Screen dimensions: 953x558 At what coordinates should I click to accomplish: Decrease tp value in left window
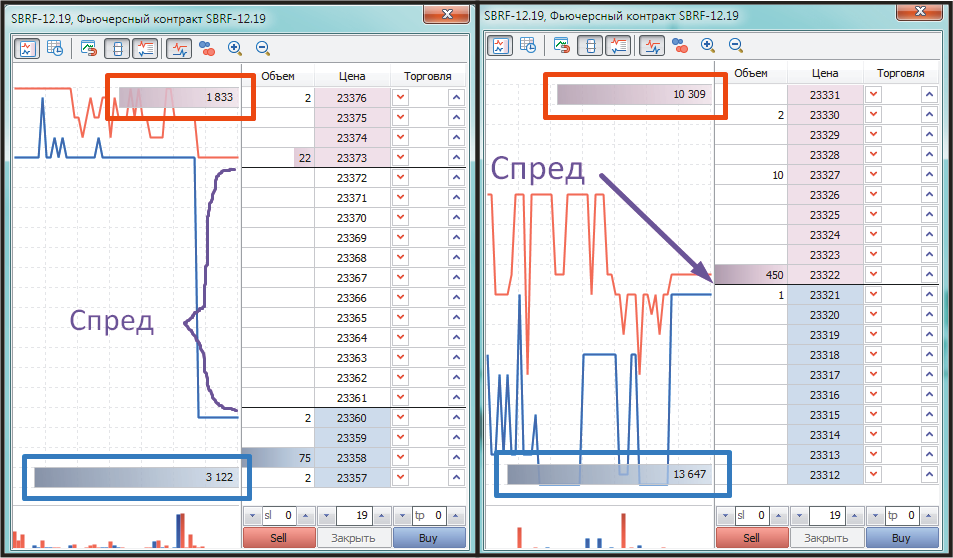[402, 516]
